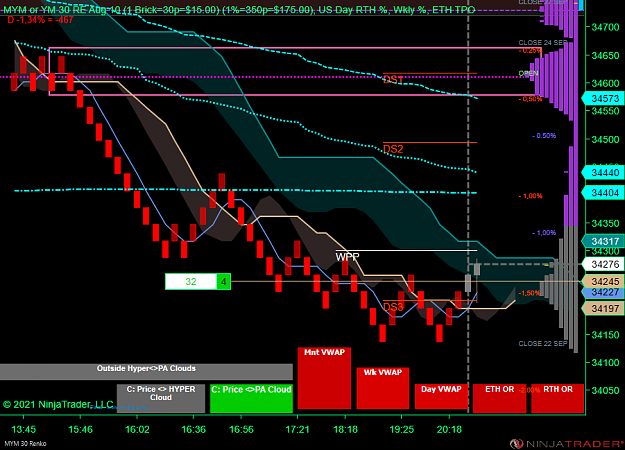
Task: Click the green box showing 4
Action: pos(224,281)
